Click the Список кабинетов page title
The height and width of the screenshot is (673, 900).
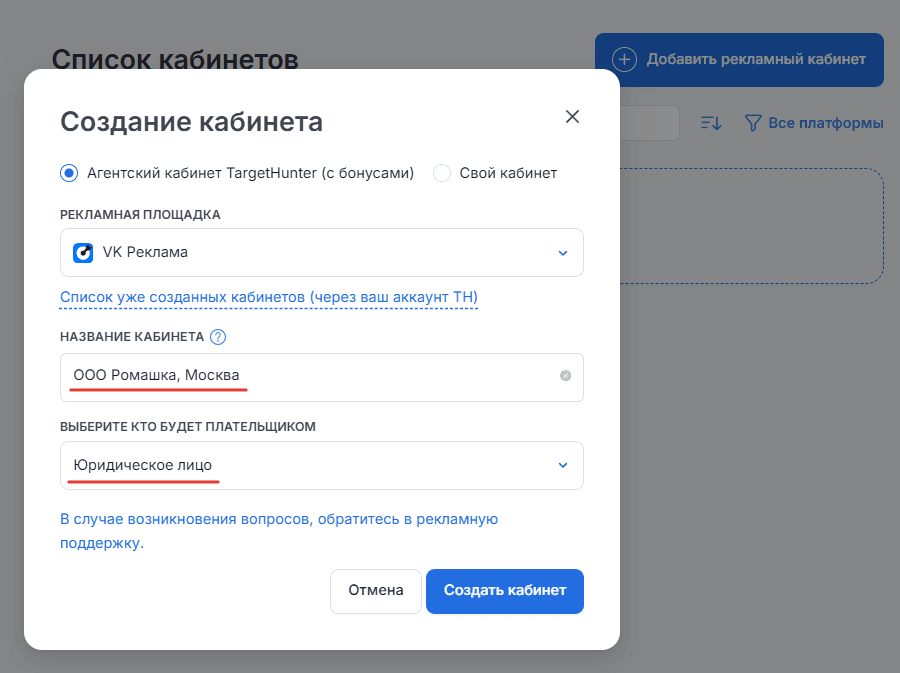pos(175,59)
